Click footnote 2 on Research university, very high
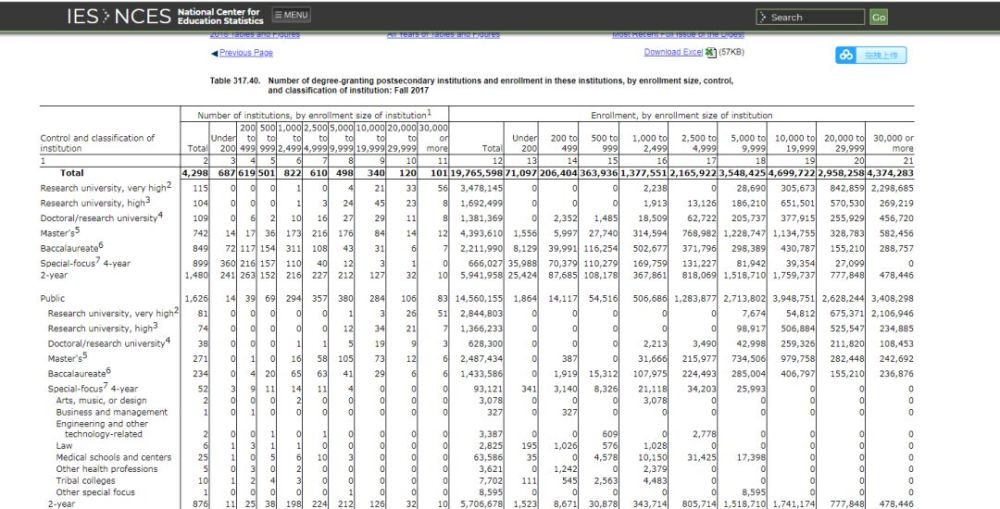This screenshot has height=509, width=1000. 169,185
